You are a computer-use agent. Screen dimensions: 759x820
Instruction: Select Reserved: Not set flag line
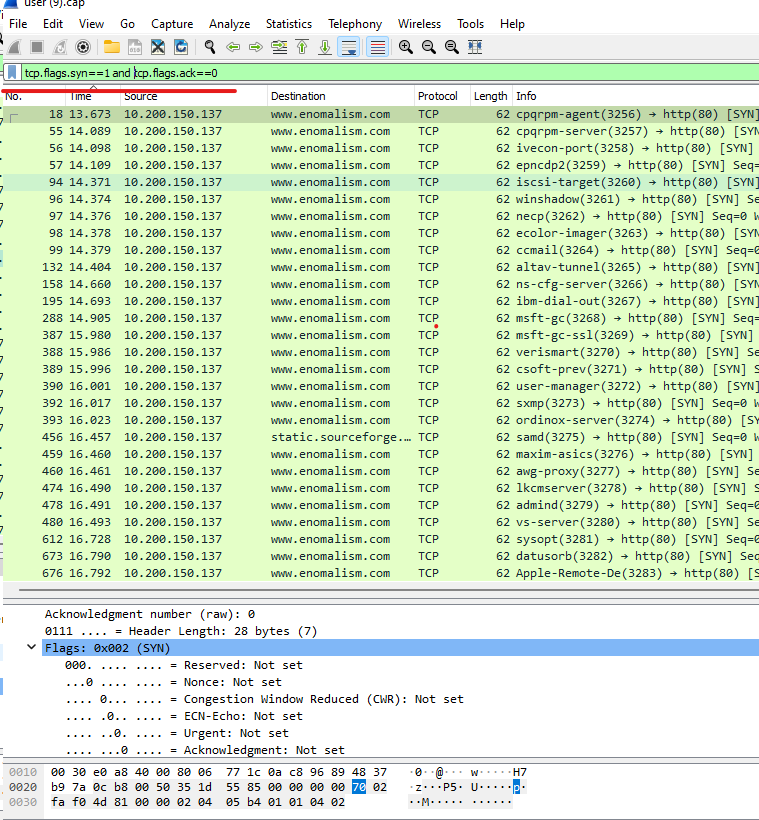pyautogui.click(x=184, y=665)
